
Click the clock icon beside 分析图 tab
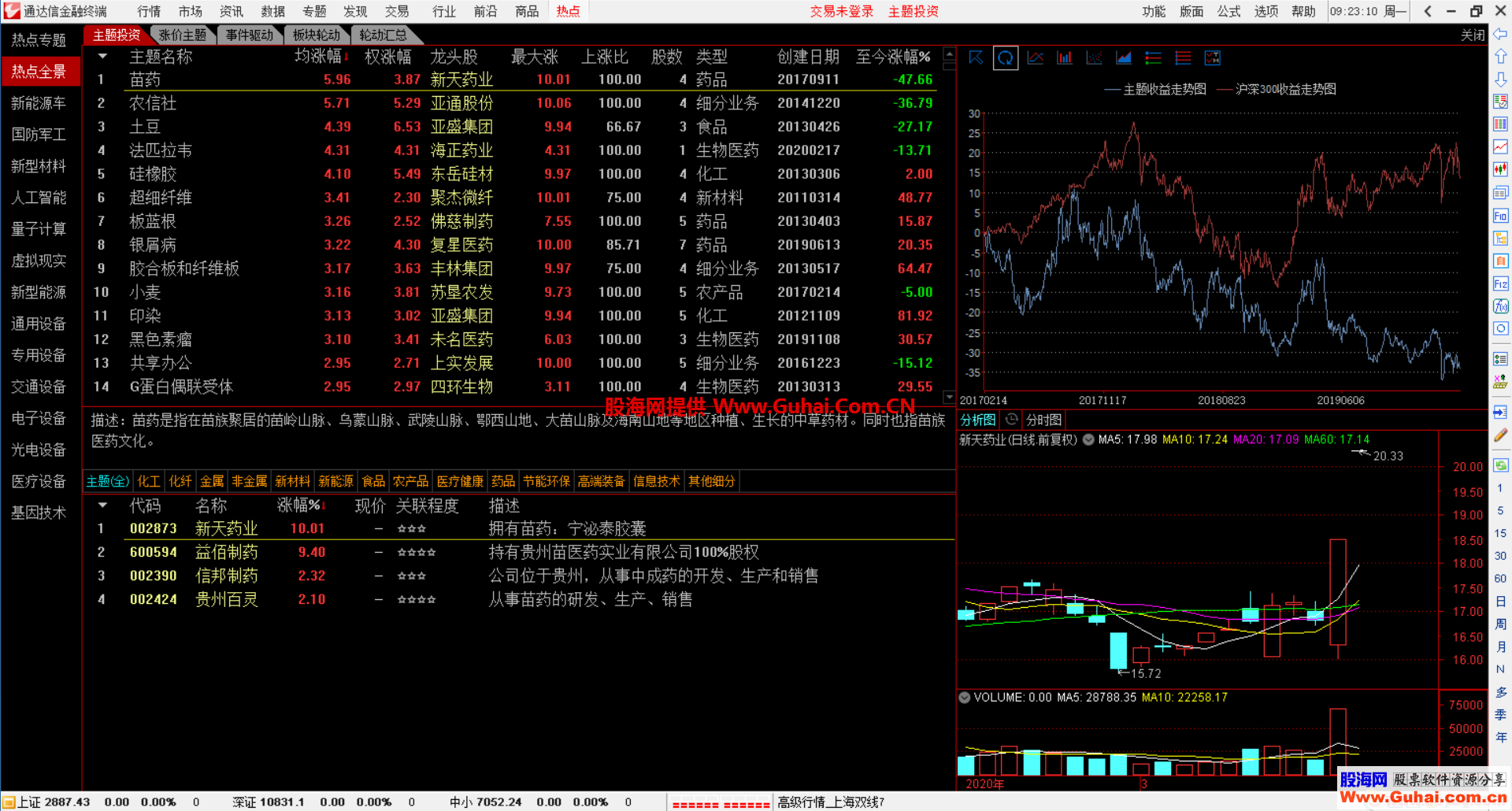pyautogui.click(x=1012, y=420)
